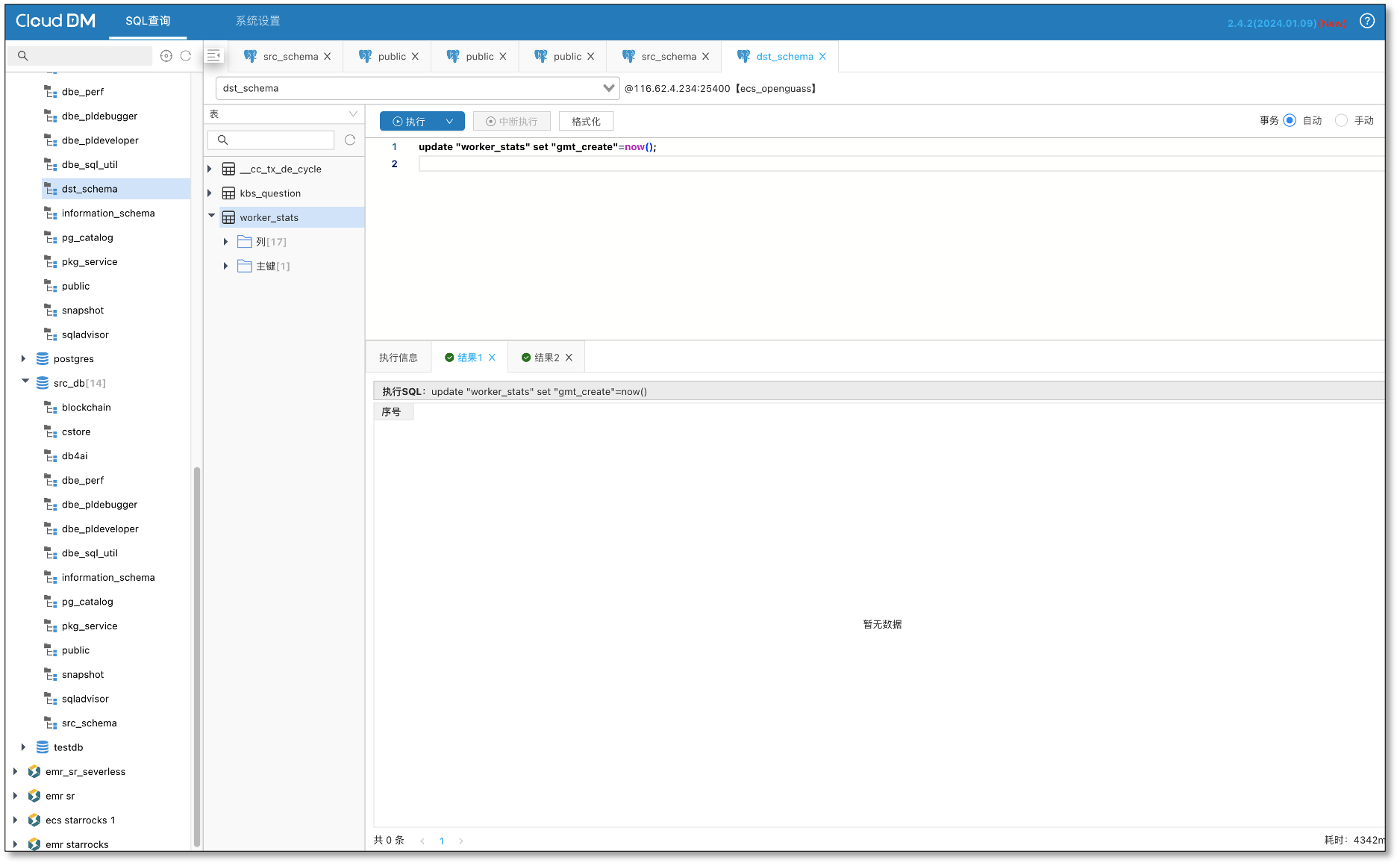
Task: Select 自动 transaction mode
Action: pyautogui.click(x=1290, y=121)
